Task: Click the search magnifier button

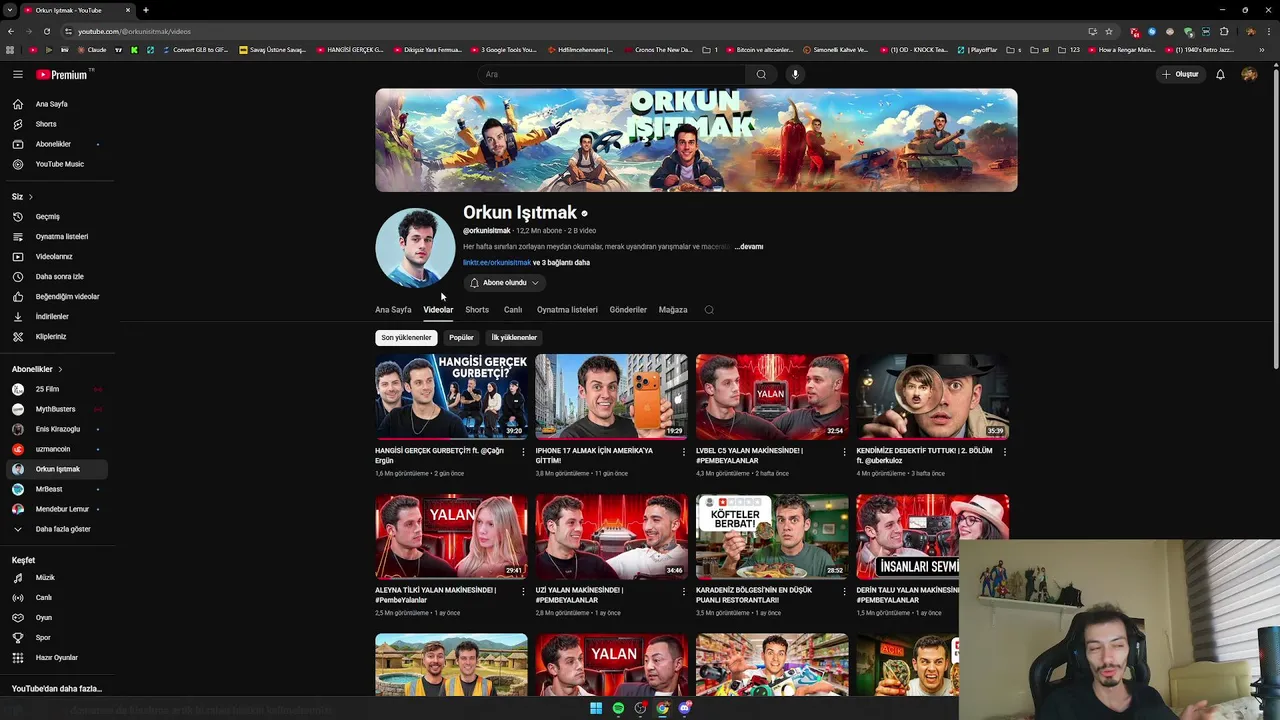Action: (x=761, y=74)
